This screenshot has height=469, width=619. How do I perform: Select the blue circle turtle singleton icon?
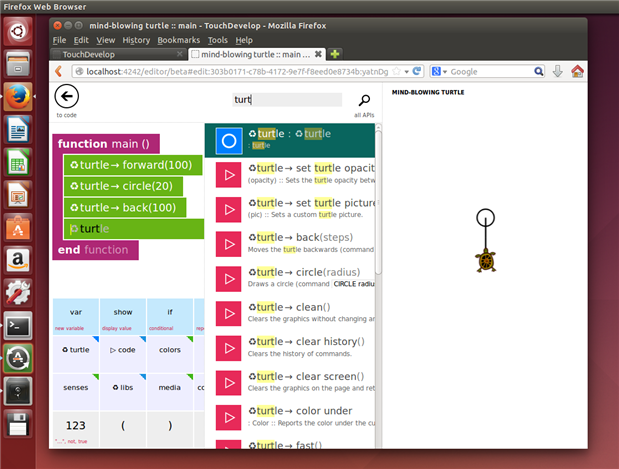click(x=229, y=141)
